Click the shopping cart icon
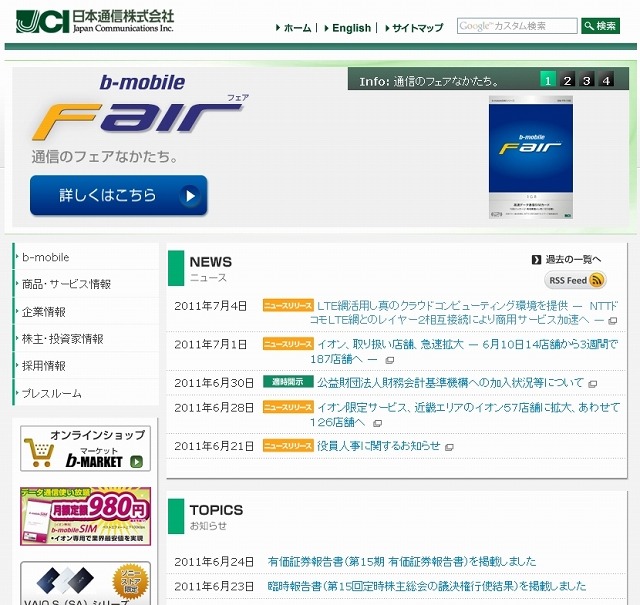 click(39, 452)
